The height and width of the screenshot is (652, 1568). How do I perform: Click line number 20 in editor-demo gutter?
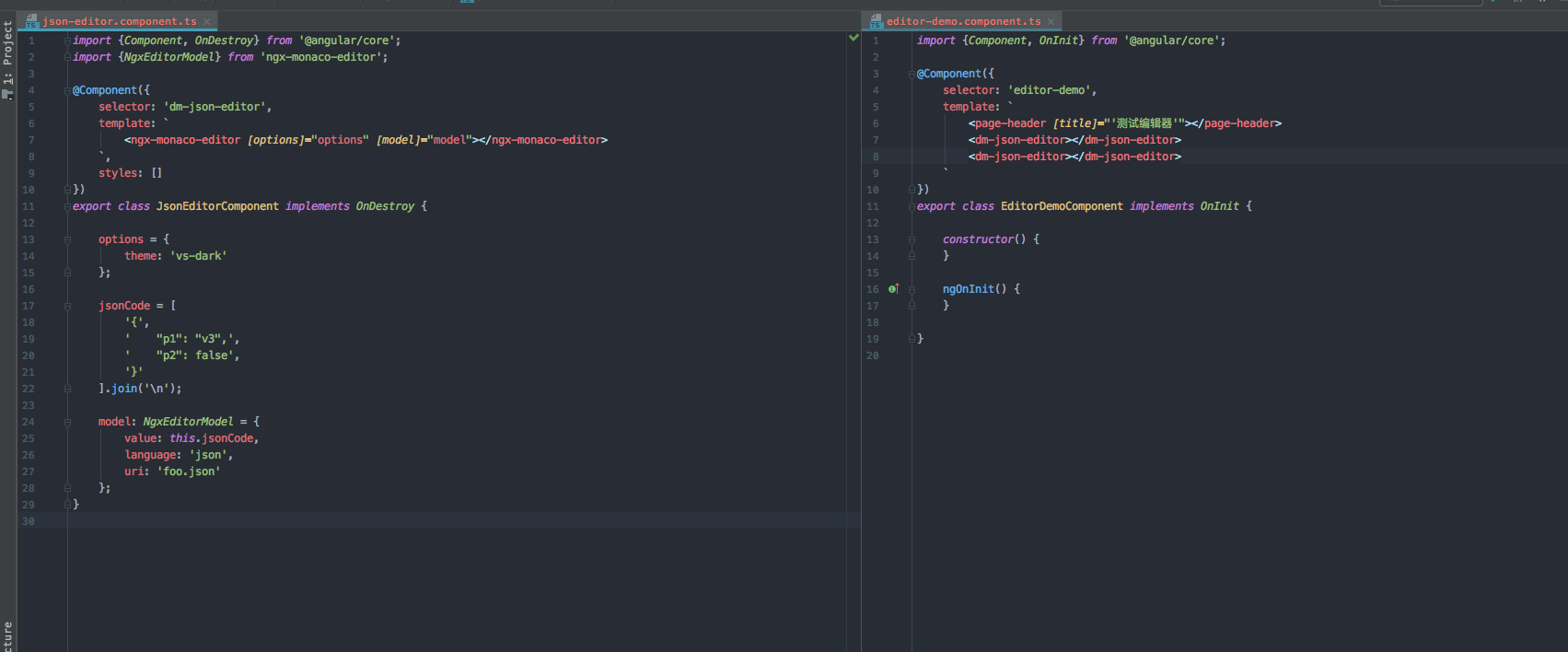click(x=873, y=355)
